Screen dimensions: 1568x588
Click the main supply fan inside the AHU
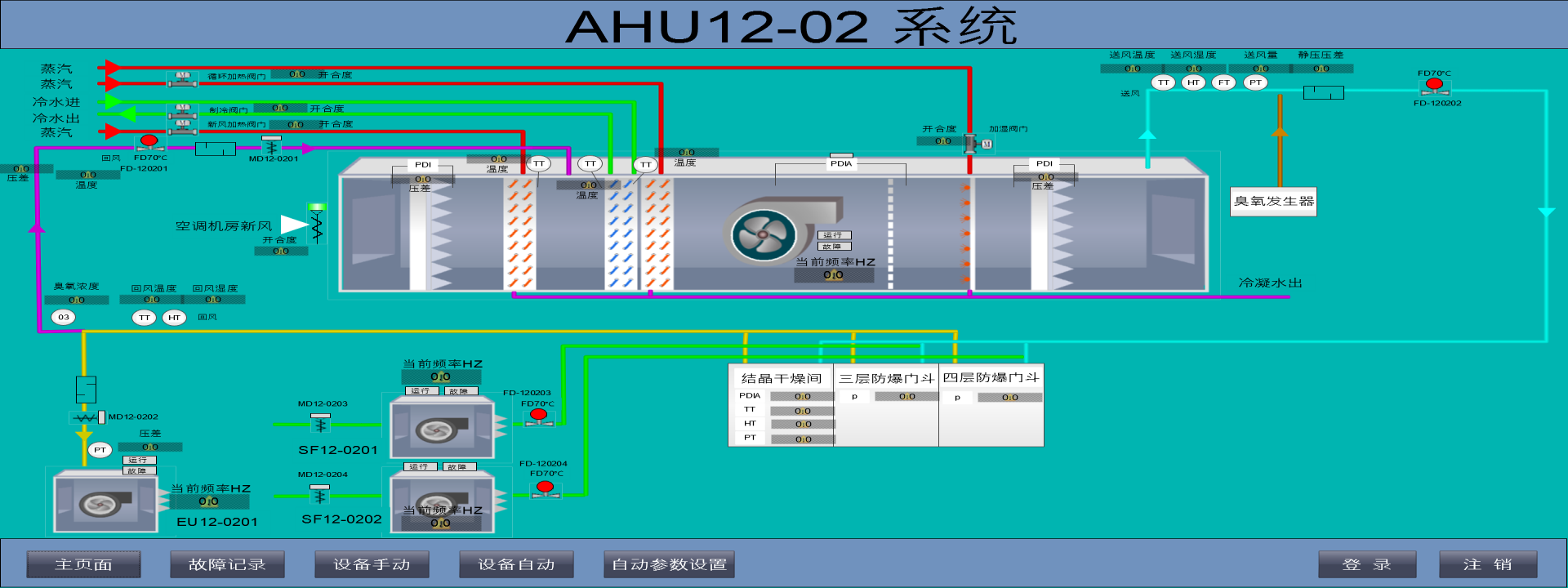(764, 234)
